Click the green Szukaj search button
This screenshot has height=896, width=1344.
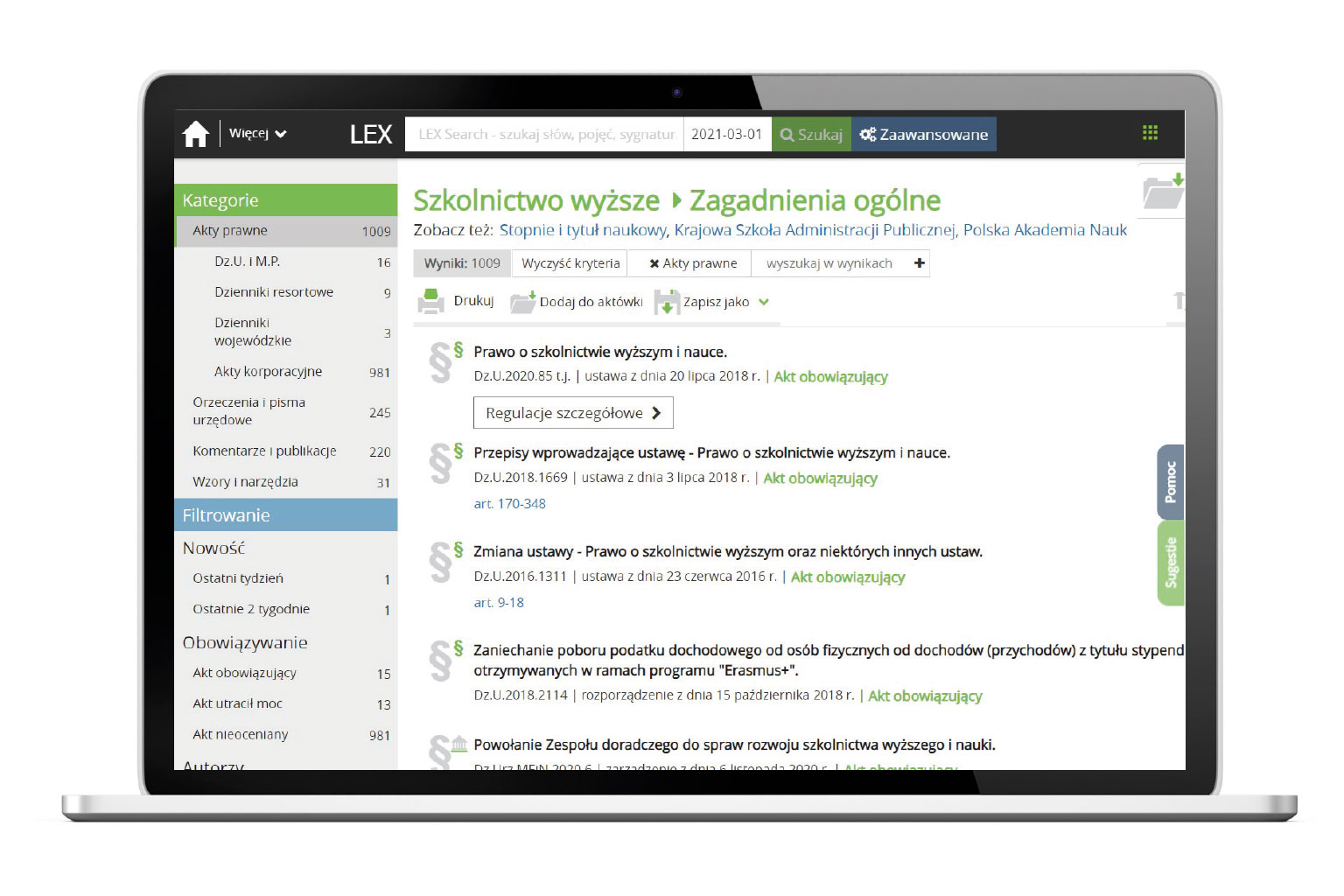[811, 135]
